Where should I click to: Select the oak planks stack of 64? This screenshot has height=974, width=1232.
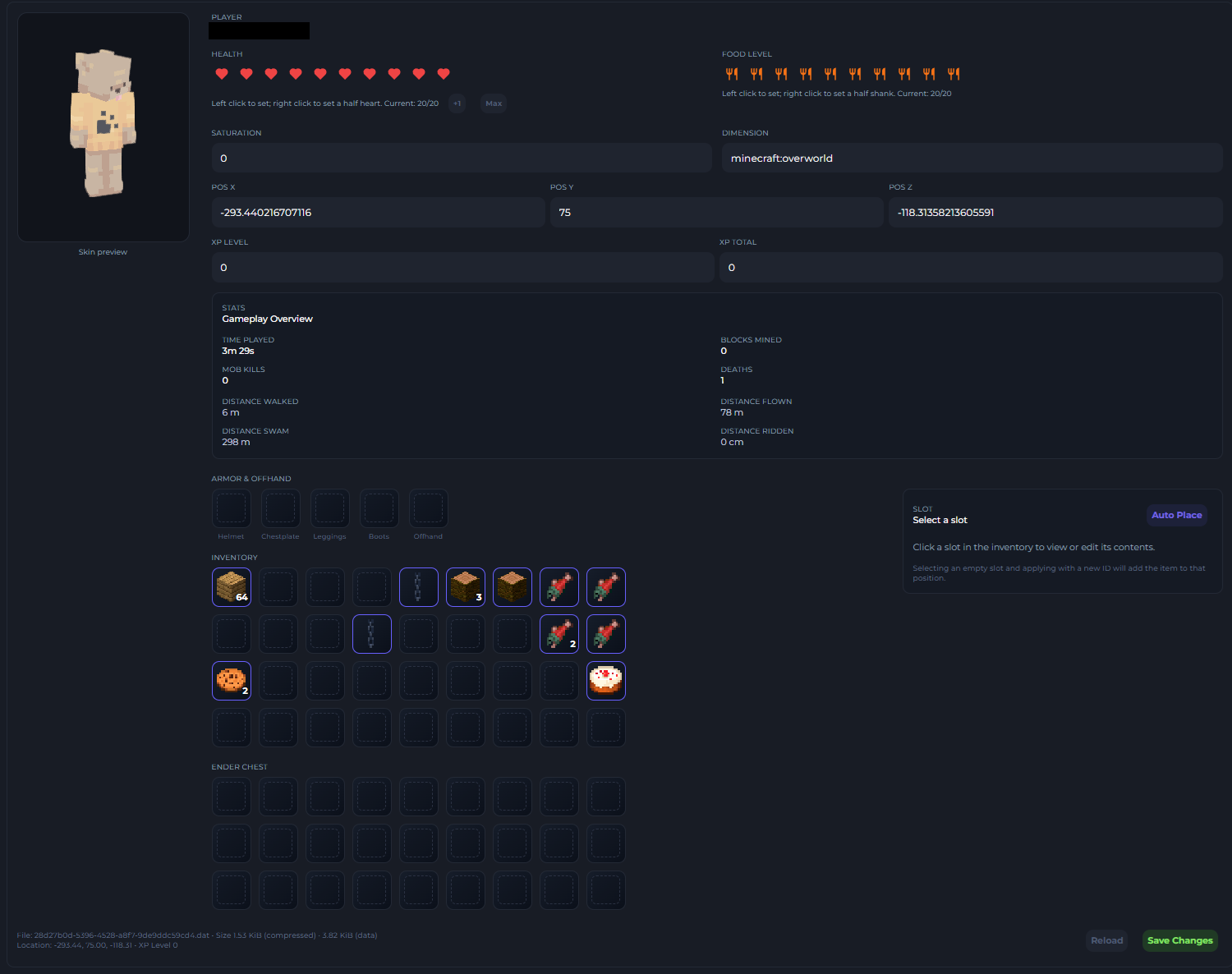[232, 587]
